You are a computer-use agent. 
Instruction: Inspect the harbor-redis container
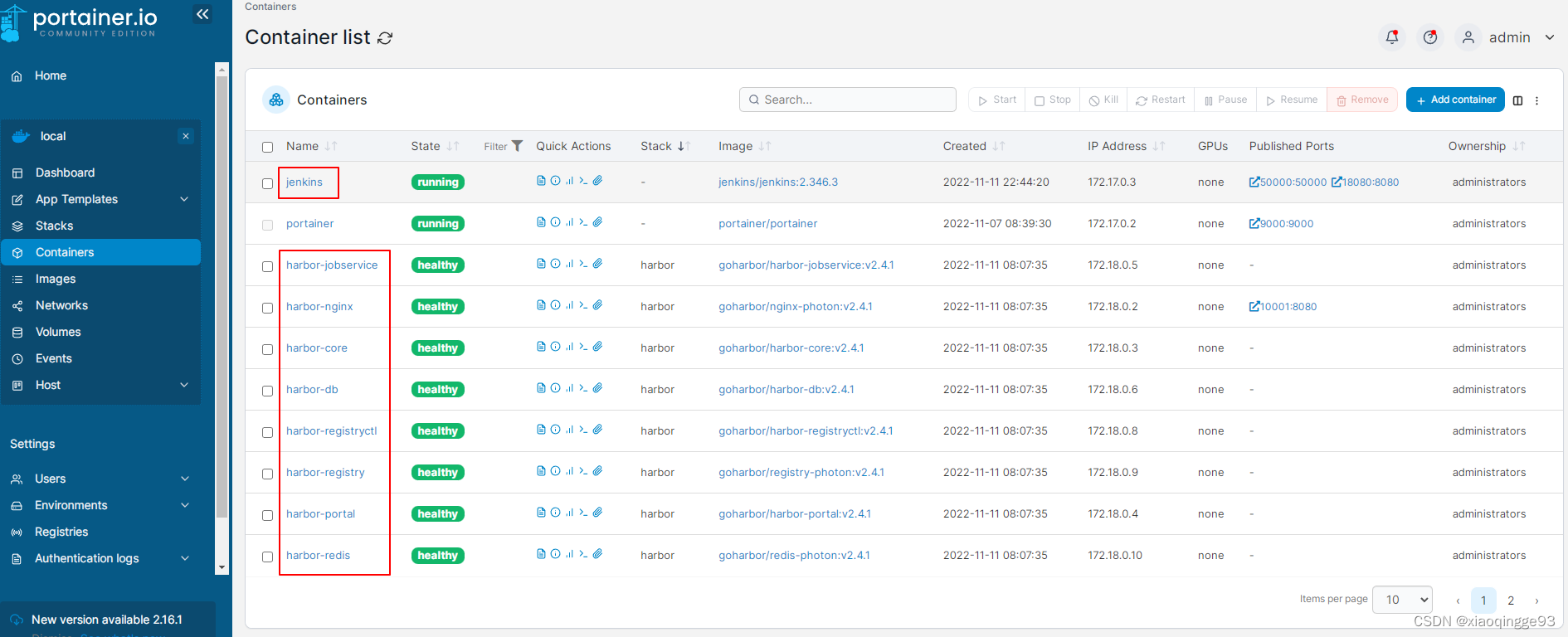click(555, 554)
